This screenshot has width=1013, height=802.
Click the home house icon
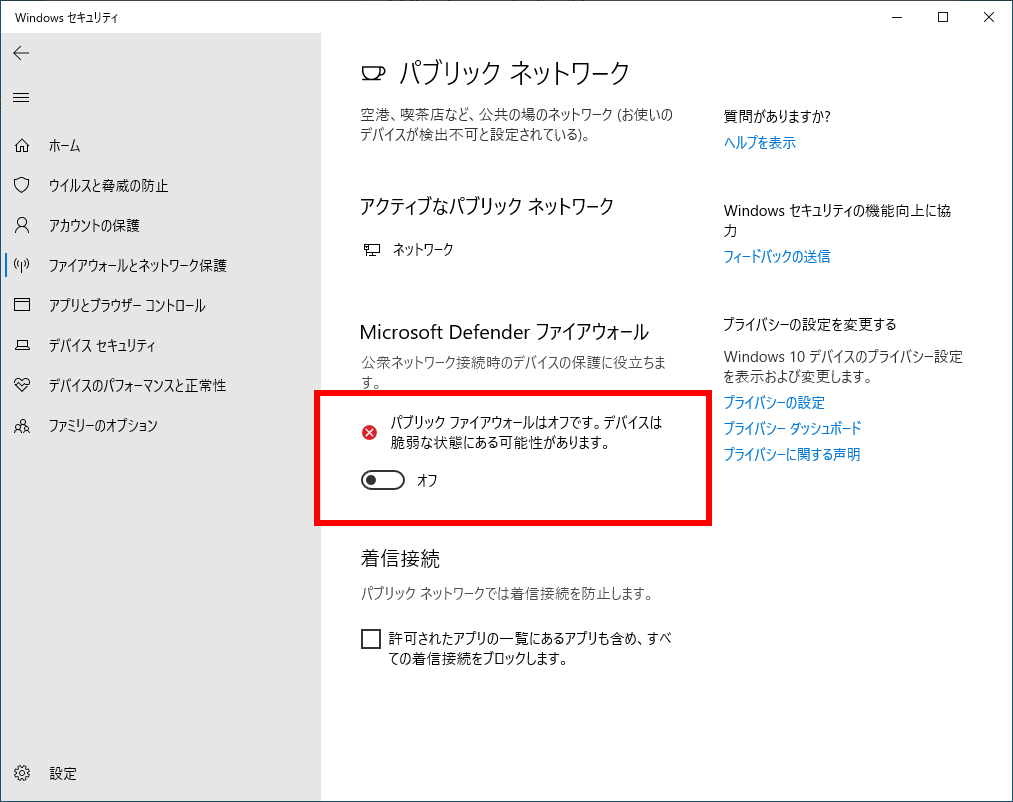(x=22, y=145)
